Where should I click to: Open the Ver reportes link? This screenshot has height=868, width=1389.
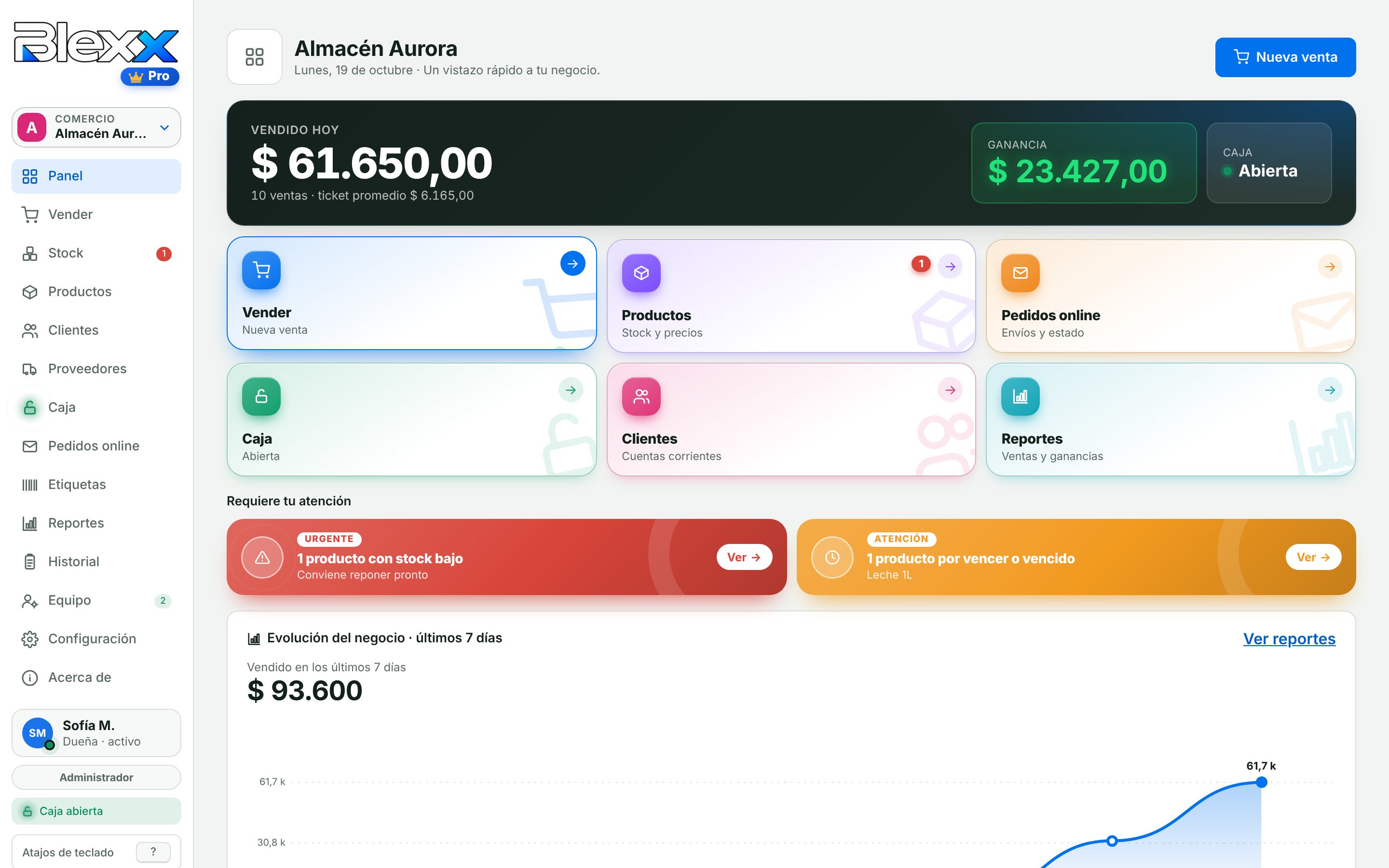coord(1289,638)
